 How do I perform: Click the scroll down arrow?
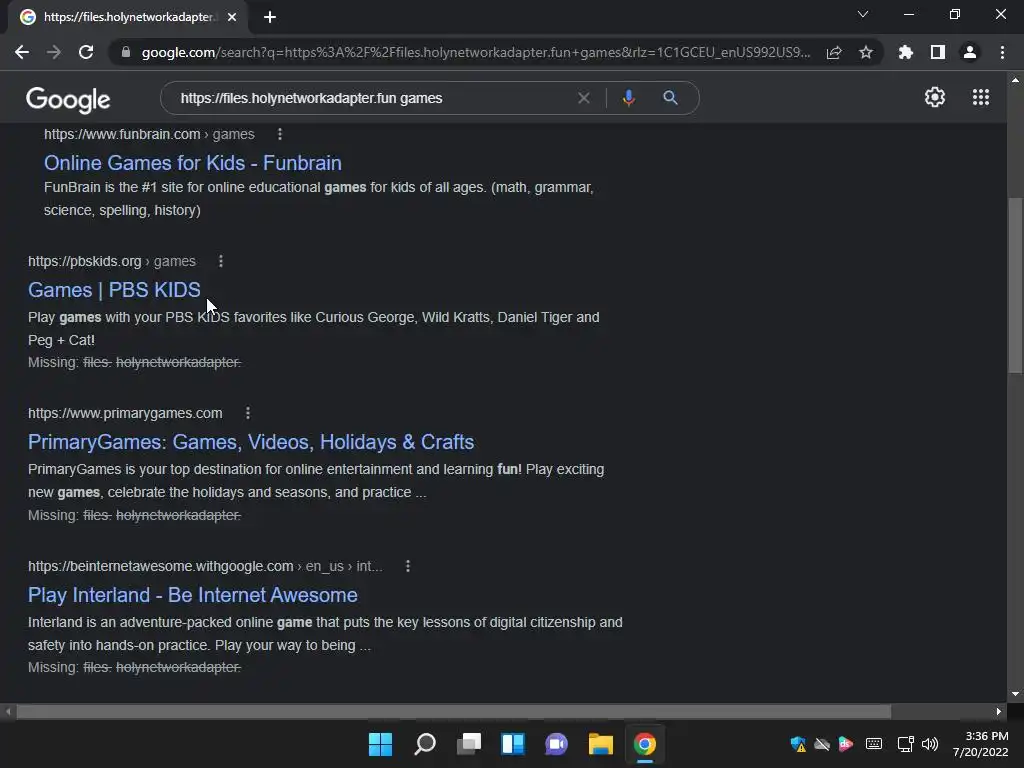(1015, 694)
